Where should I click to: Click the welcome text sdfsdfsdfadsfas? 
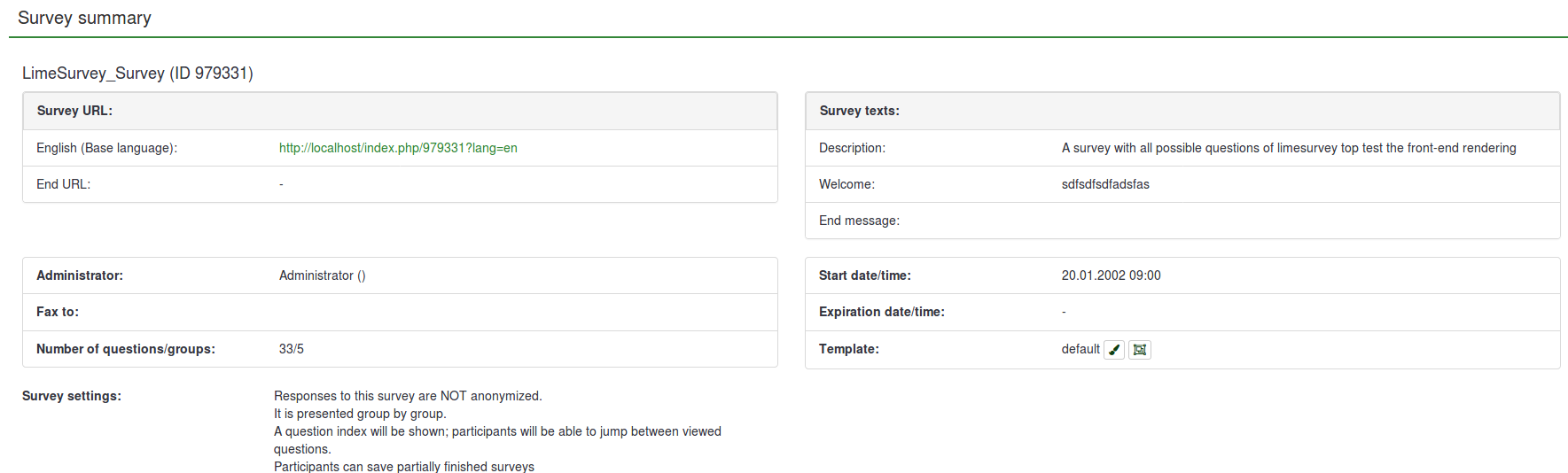click(1104, 184)
